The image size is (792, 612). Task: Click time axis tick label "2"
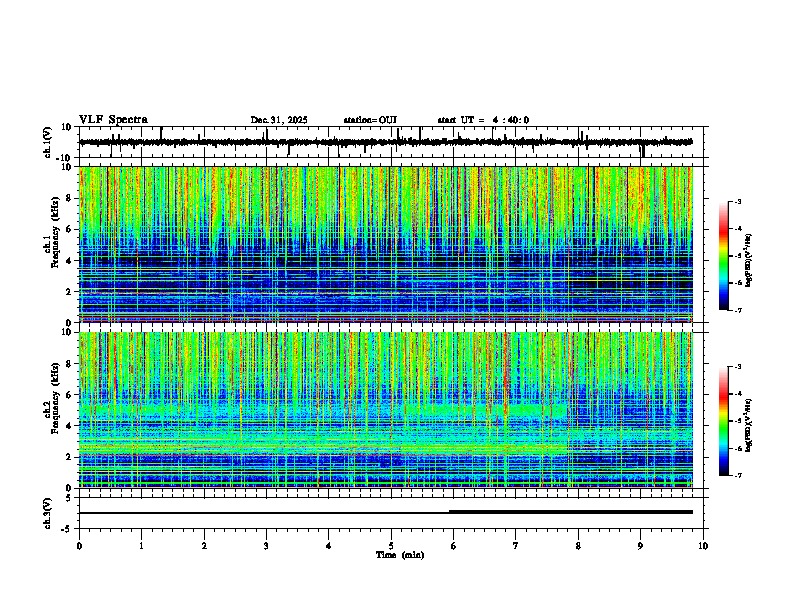click(204, 546)
